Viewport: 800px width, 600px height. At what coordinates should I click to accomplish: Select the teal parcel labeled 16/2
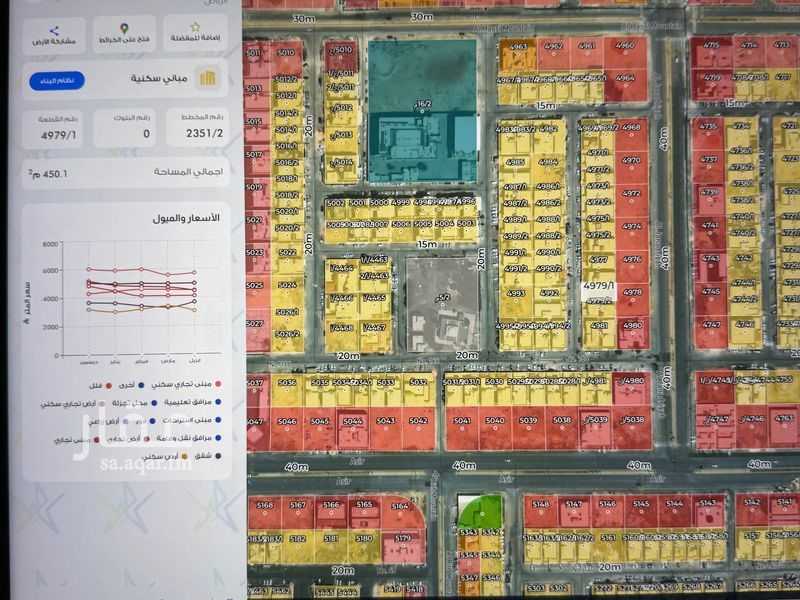pos(422,111)
